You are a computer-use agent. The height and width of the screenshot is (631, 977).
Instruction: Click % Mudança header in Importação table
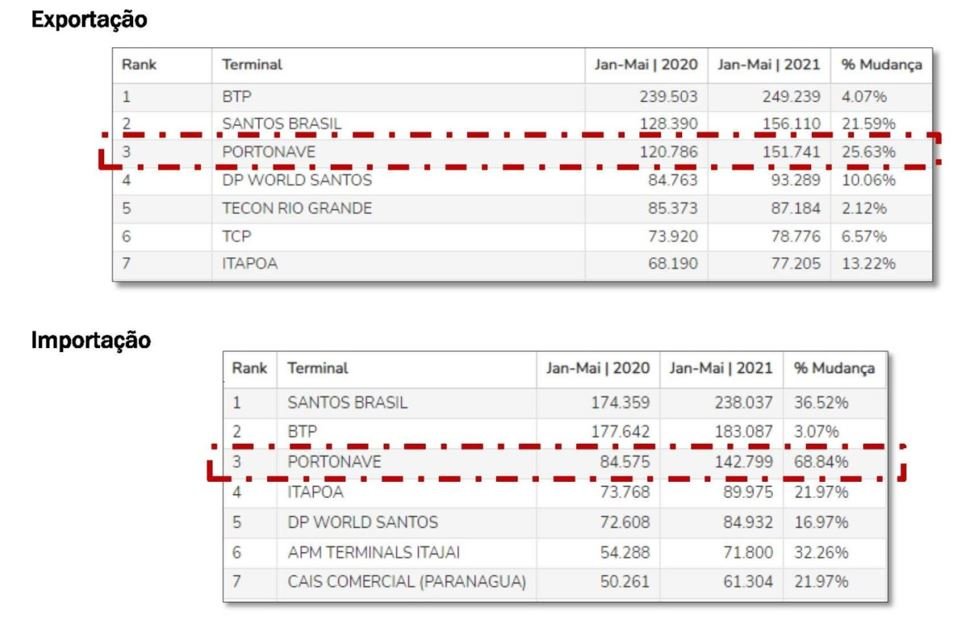tap(834, 368)
